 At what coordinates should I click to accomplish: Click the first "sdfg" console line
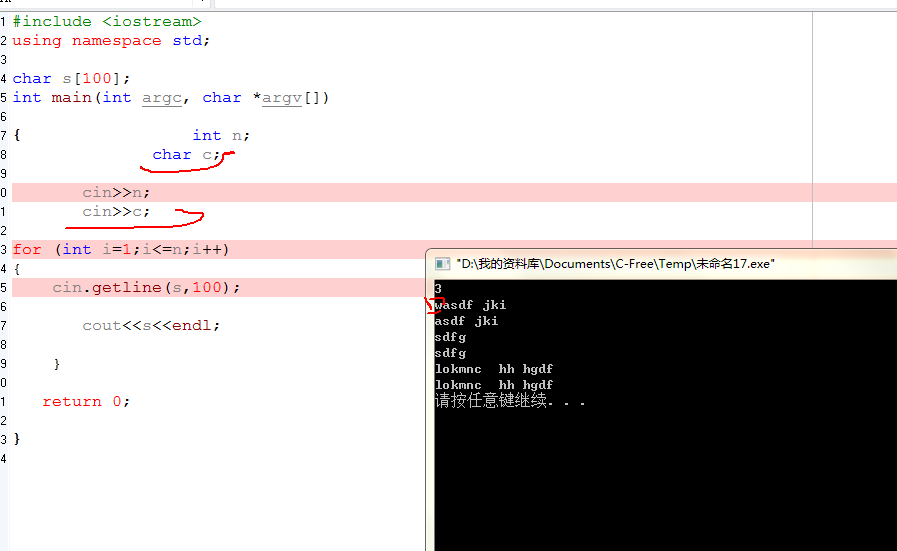(450, 337)
